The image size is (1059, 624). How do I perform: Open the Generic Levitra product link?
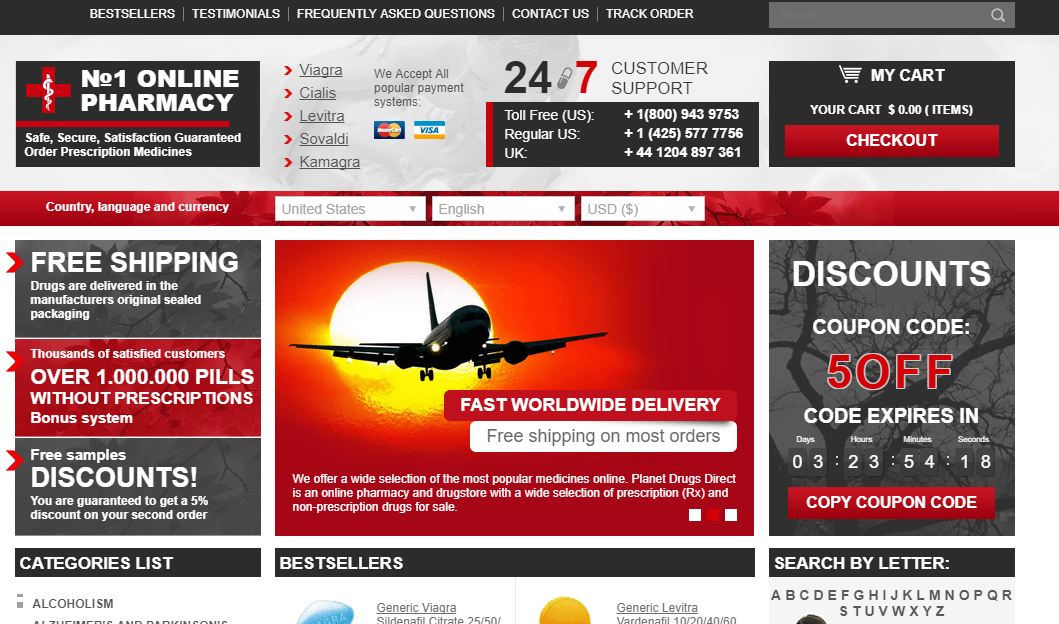coord(657,608)
